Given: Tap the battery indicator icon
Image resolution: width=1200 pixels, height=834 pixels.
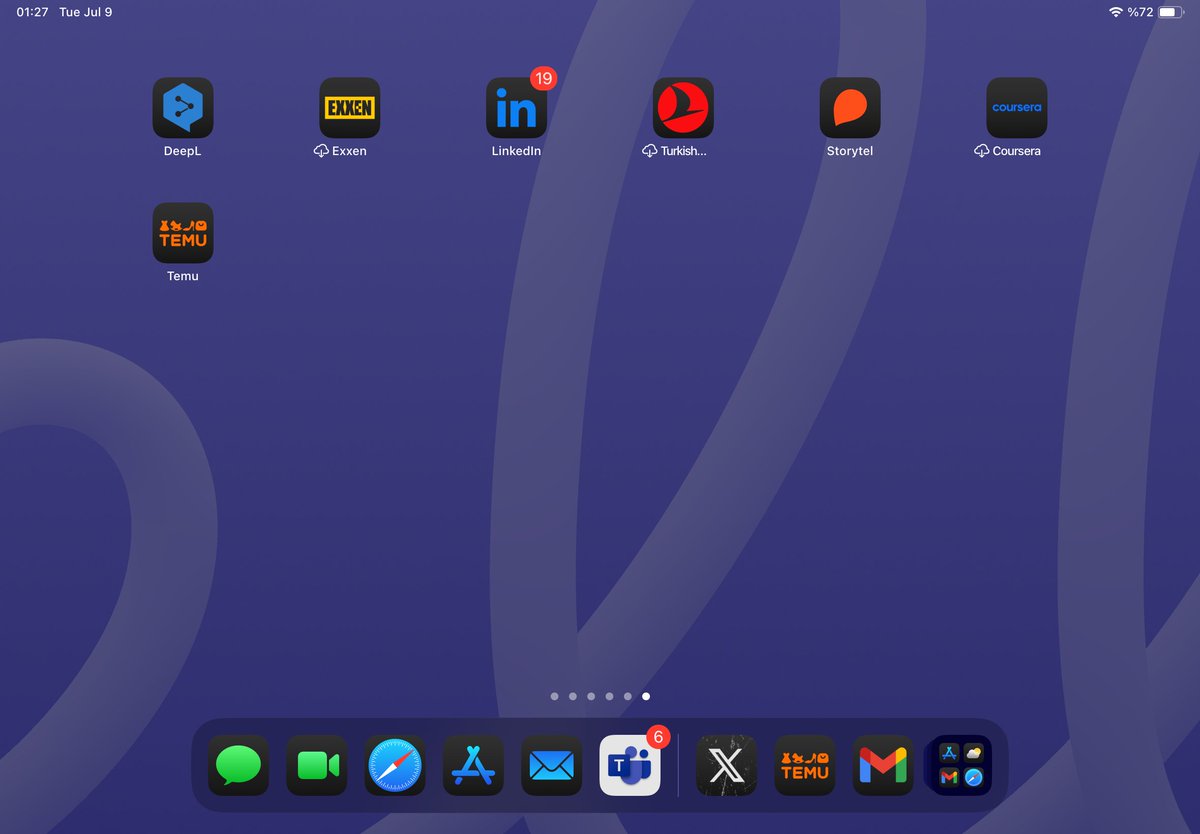Looking at the screenshot, I should pos(1172,12).
